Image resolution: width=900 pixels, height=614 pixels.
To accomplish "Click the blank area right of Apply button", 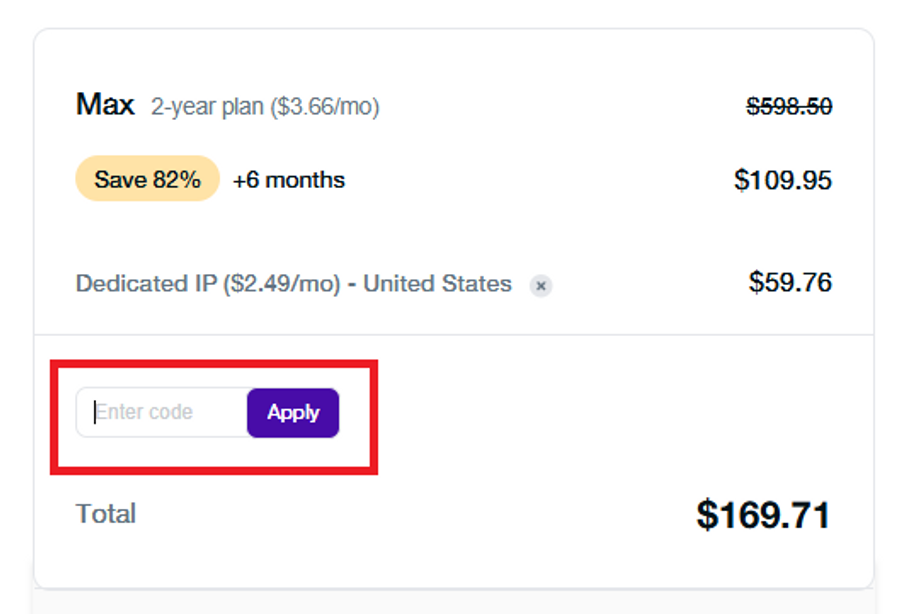I will click(x=600, y=412).
